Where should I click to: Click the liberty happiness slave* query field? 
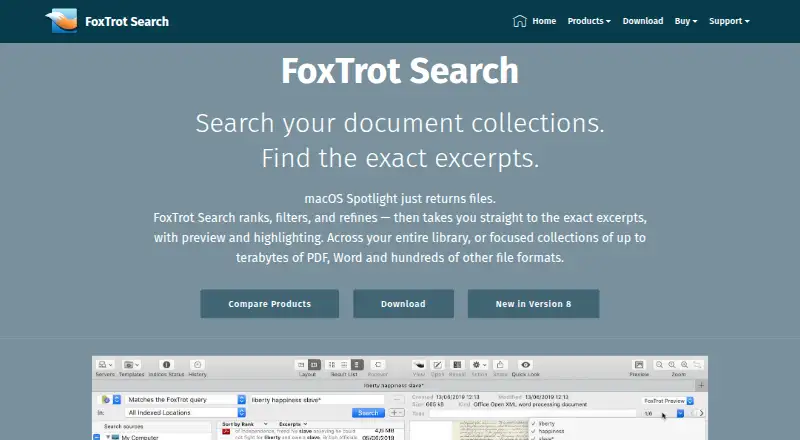tap(317, 400)
